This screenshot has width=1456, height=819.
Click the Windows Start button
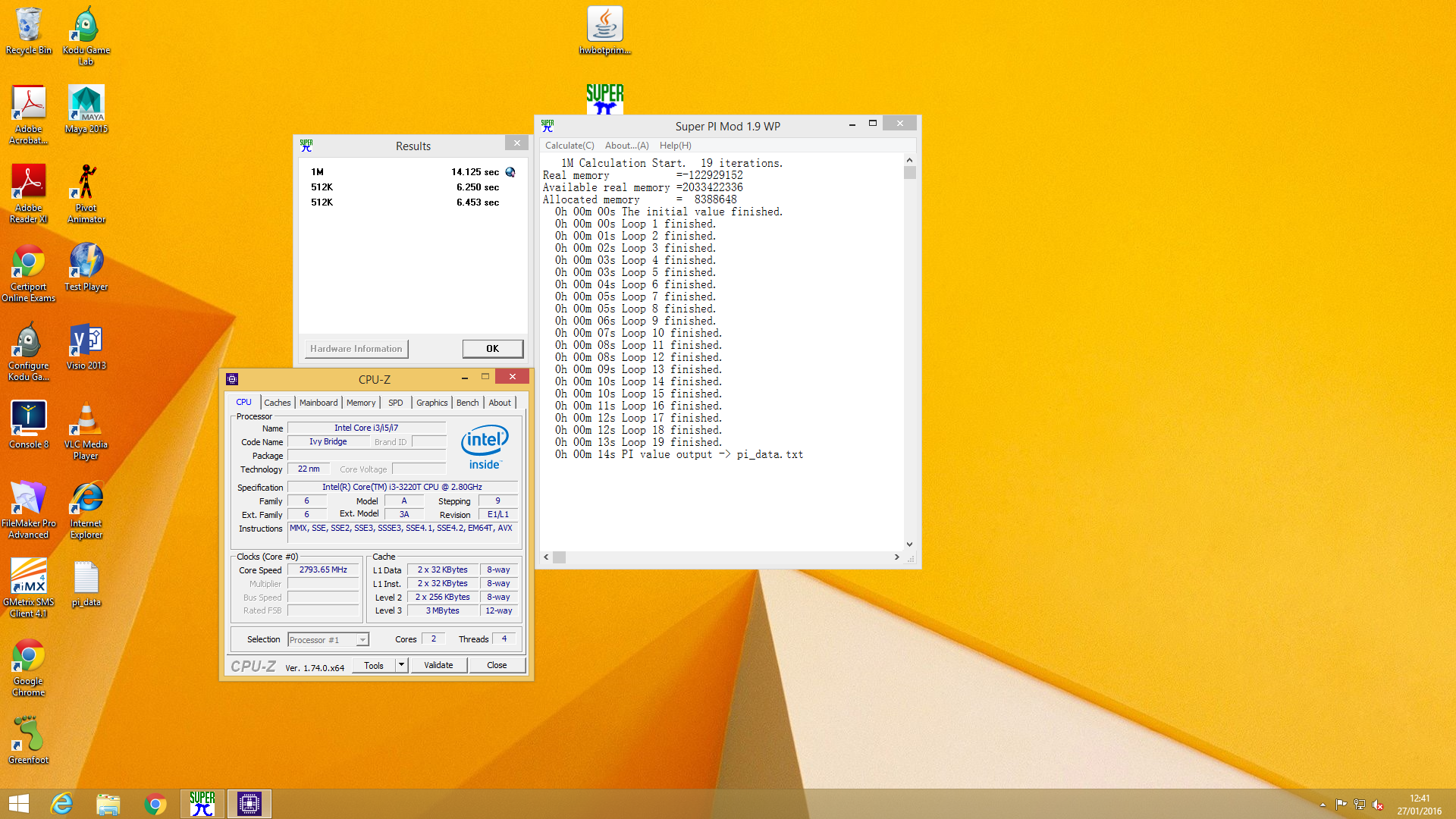[19, 804]
